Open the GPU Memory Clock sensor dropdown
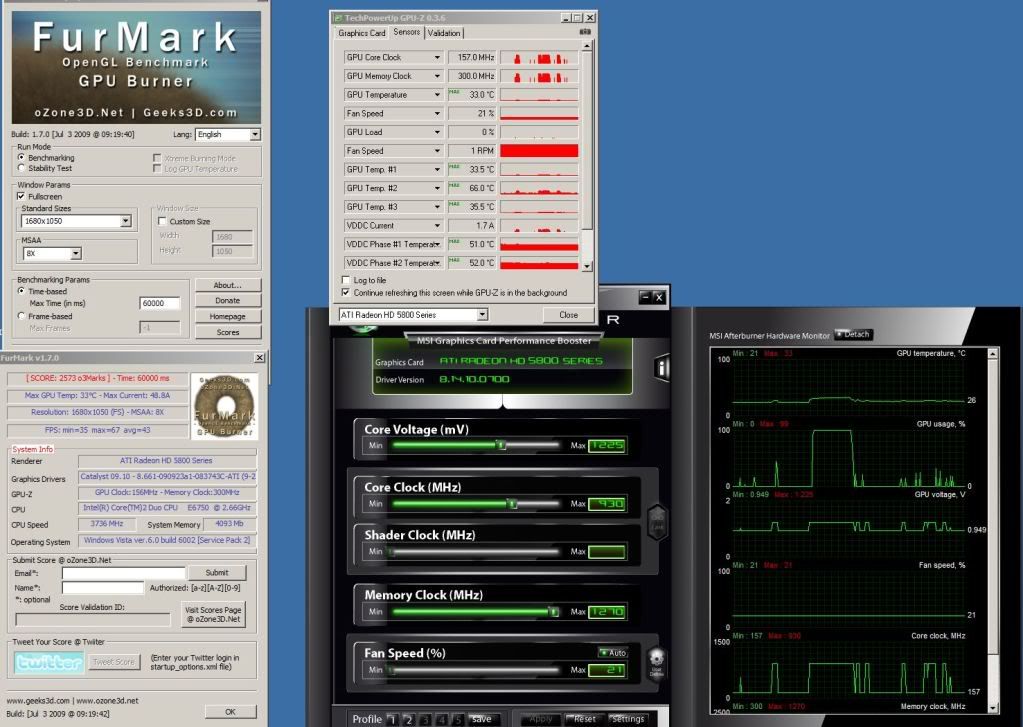The height and width of the screenshot is (727, 1023). [393, 76]
